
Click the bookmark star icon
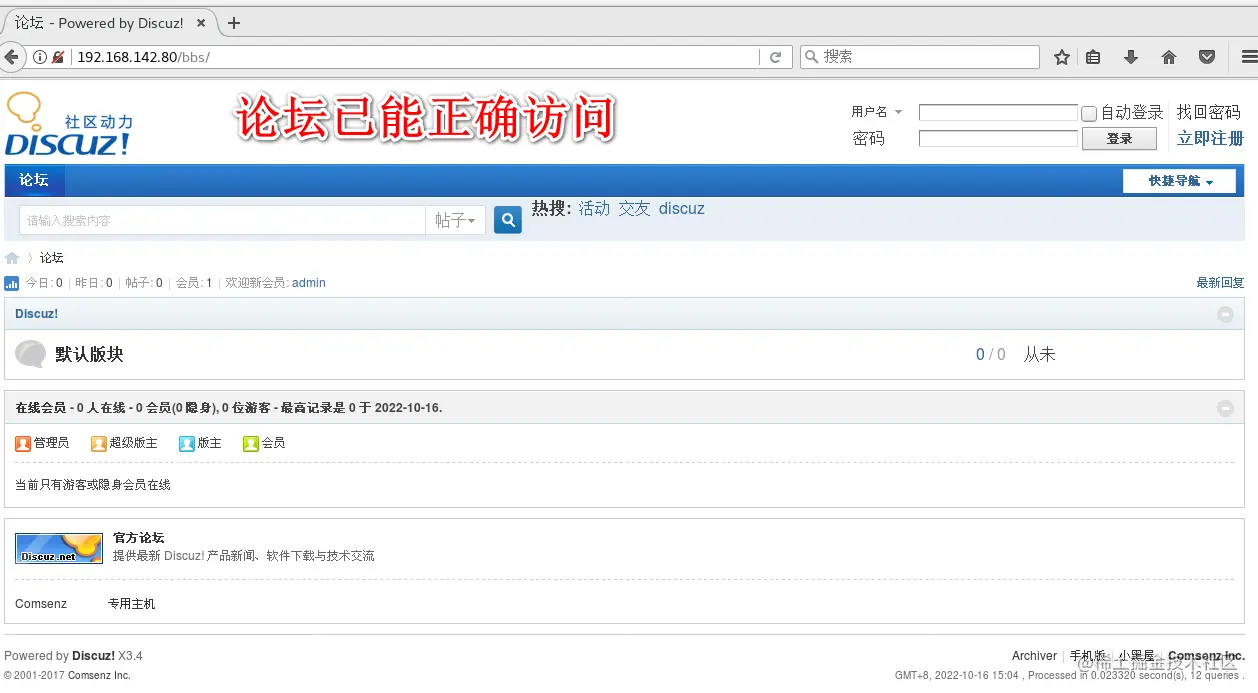tap(1062, 57)
